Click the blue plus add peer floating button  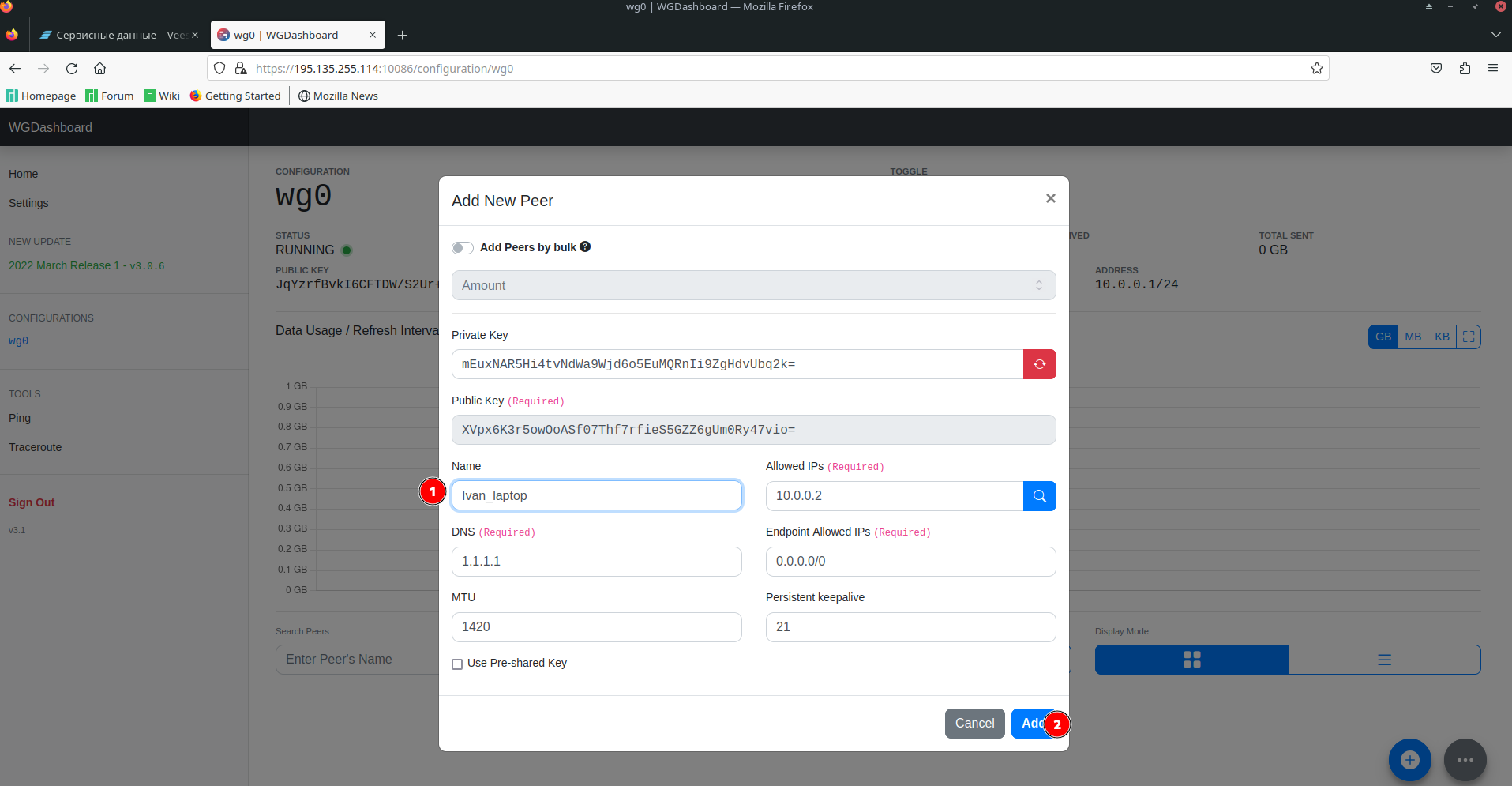[x=1409, y=759]
